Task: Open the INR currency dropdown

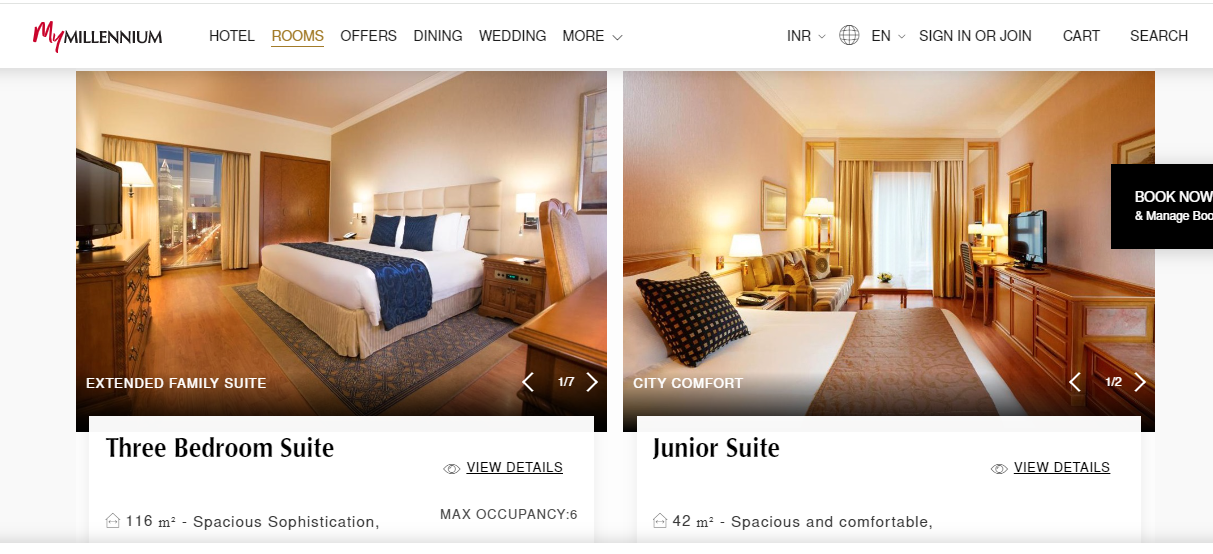Action: coord(806,36)
